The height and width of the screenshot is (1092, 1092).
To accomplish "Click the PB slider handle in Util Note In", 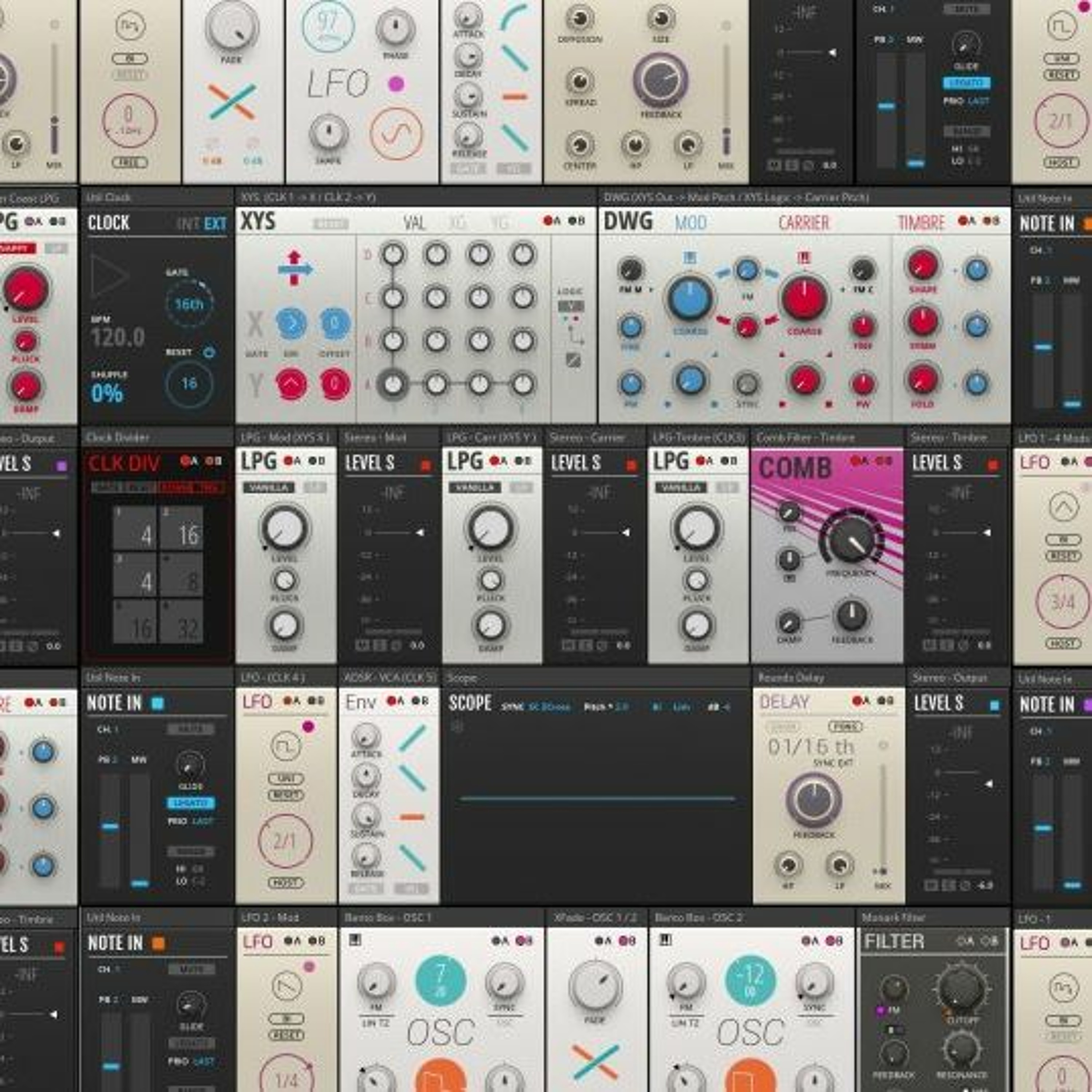I will tap(110, 826).
